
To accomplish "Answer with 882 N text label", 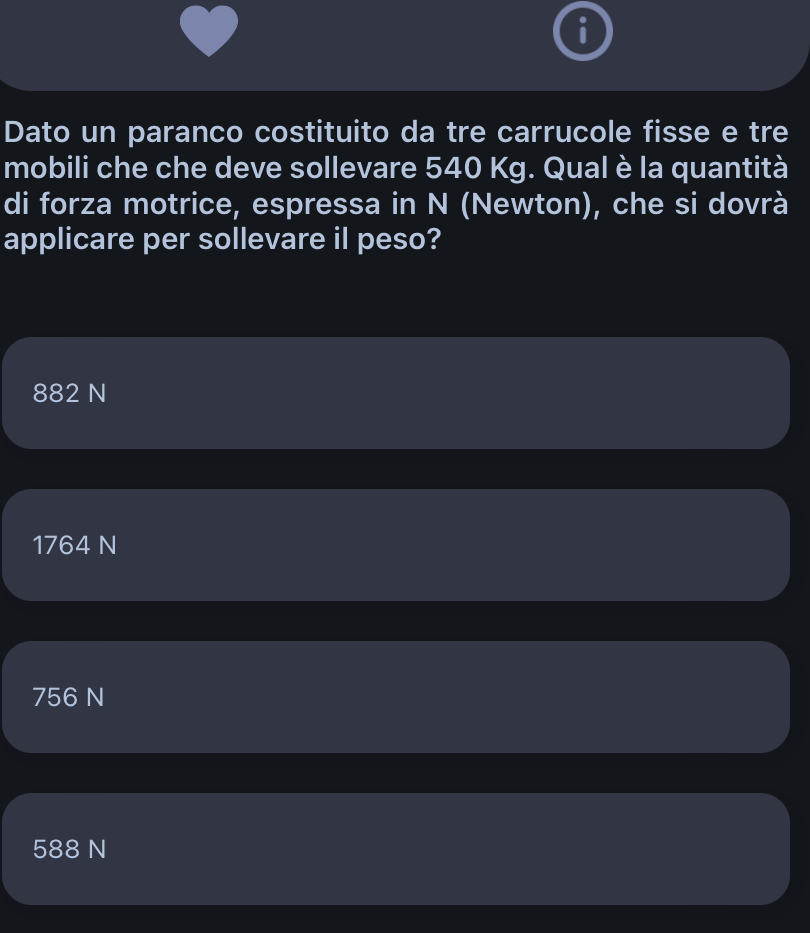I will [69, 393].
